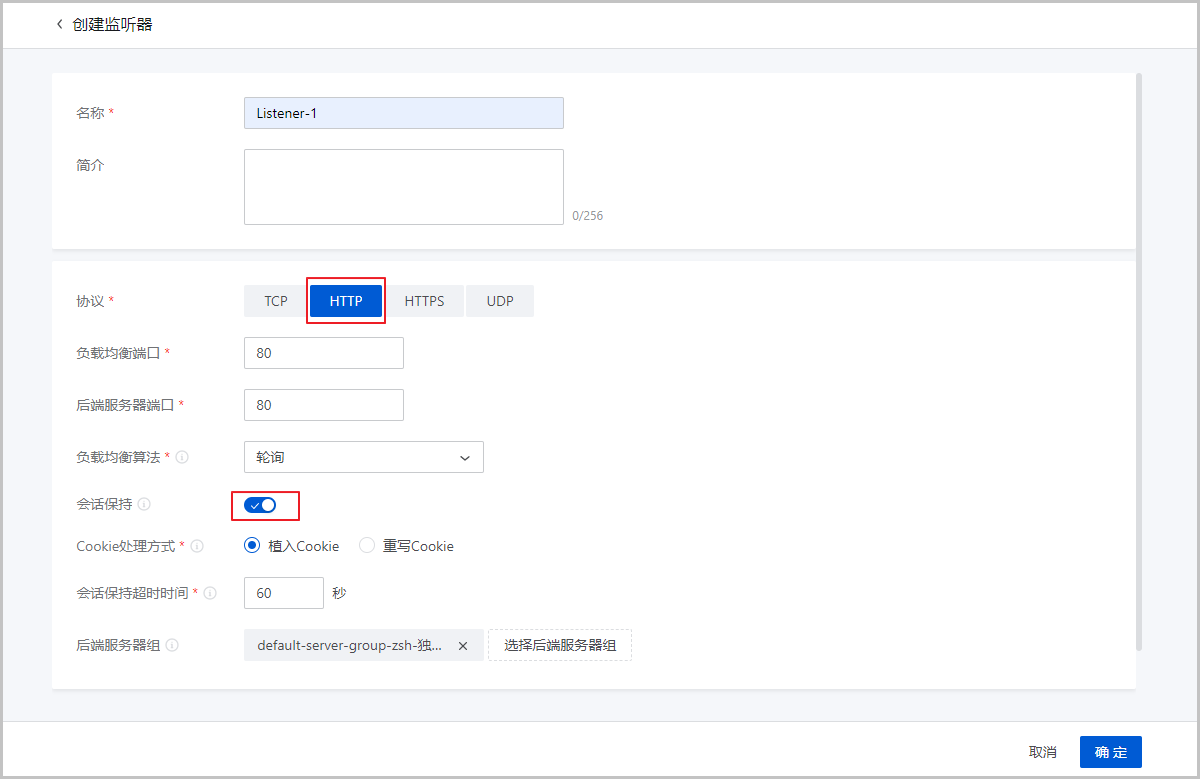The width and height of the screenshot is (1200, 779).
Task: Switch protocol to UDP
Action: (500, 301)
